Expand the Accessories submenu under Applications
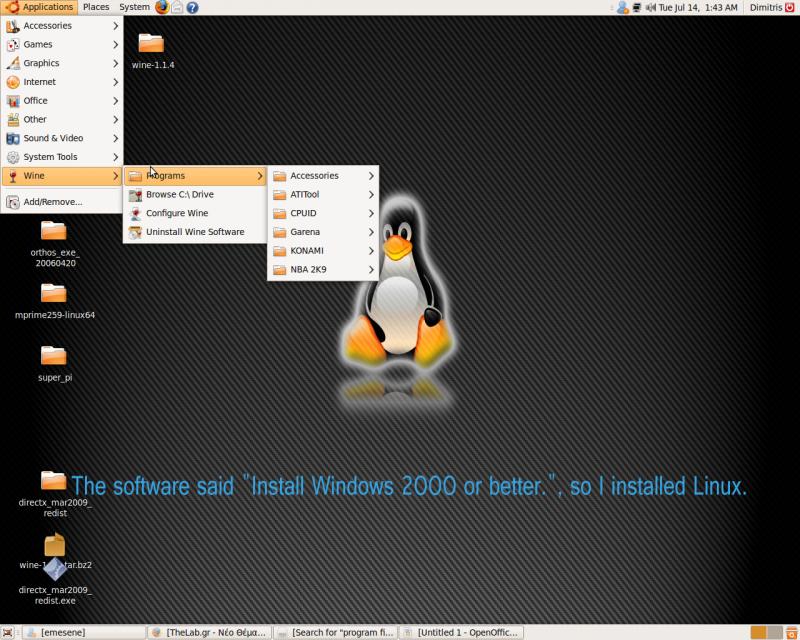Image resolution: width=800 pixels, height=640 pixels. click(62, 26)
